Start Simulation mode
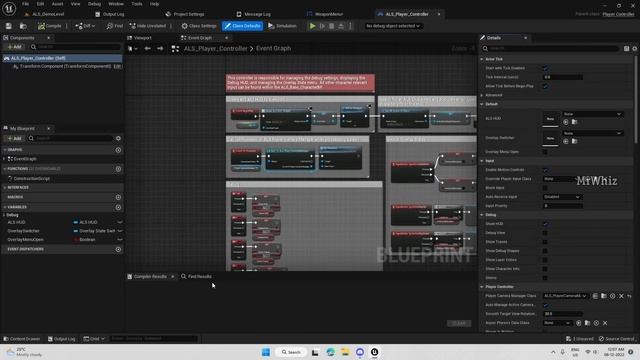The width and height of the screenshot is (640, 360). tap(282, 26)
